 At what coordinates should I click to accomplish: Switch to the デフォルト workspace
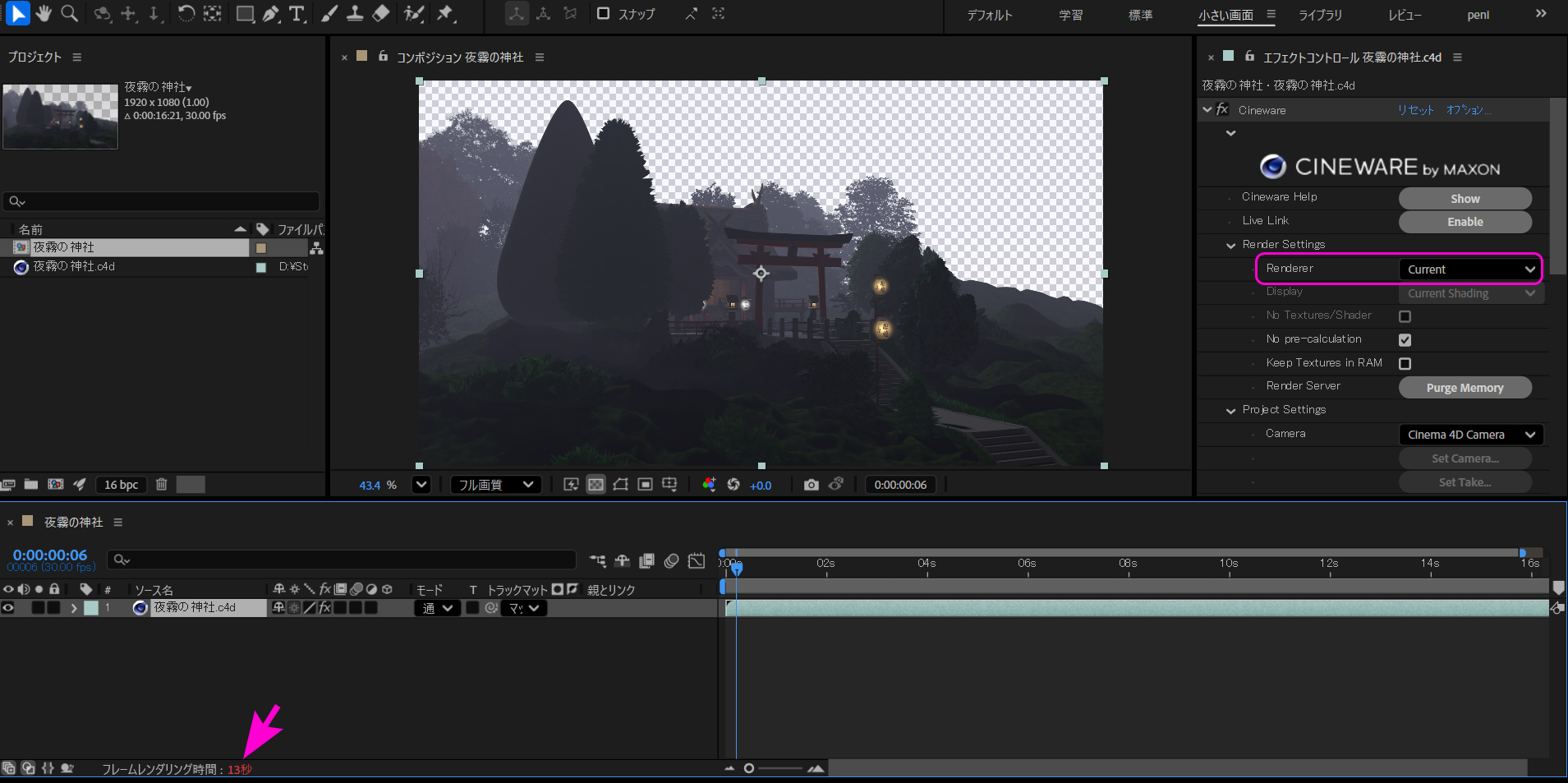pos(989,15)
